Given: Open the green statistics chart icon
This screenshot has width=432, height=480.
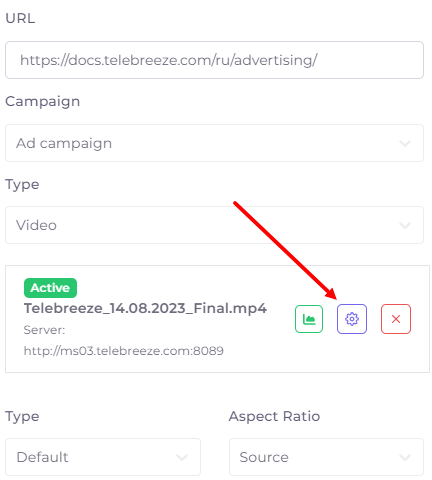Looking at the screenshot, I should tap(309, 319).
